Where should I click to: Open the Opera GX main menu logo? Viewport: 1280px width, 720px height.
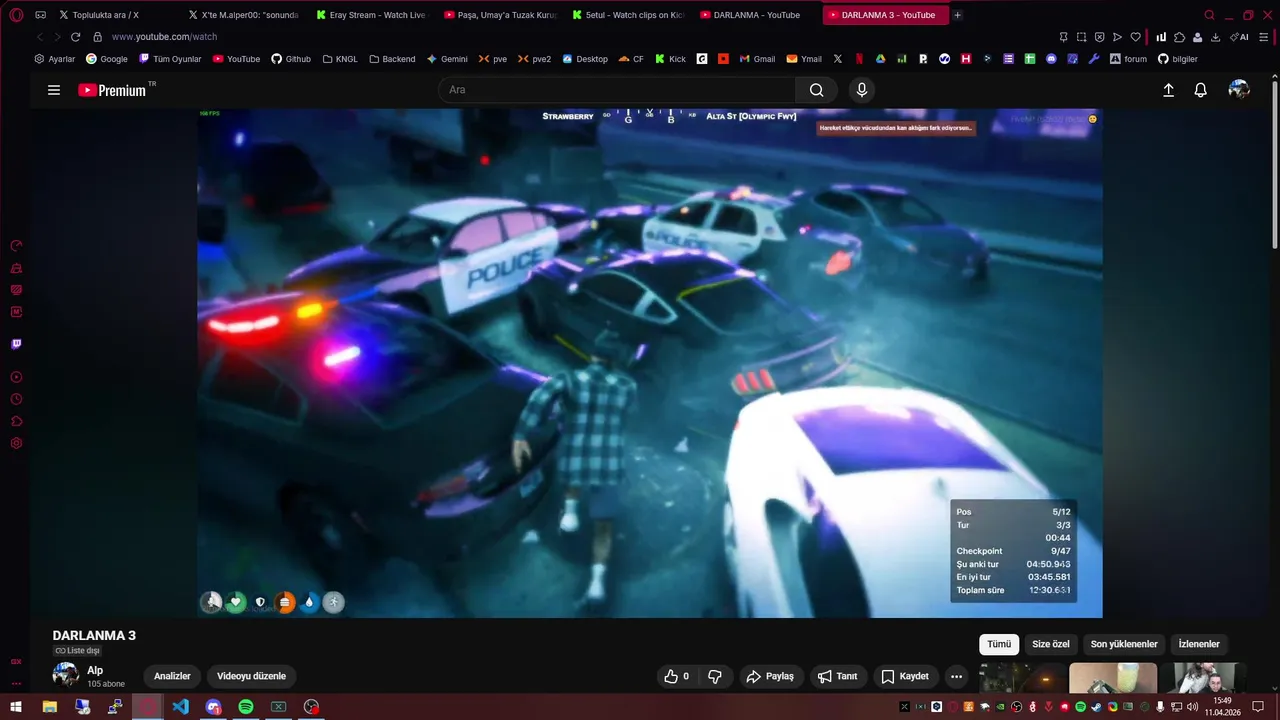[16, 15]
